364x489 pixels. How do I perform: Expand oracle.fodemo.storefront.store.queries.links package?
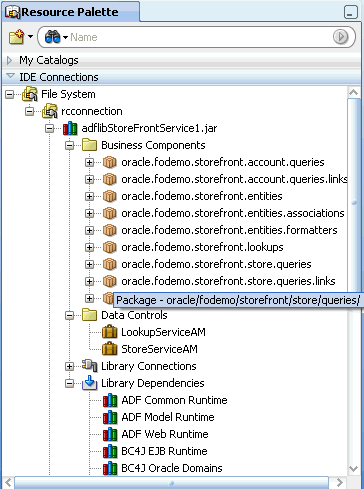[89, 281]
